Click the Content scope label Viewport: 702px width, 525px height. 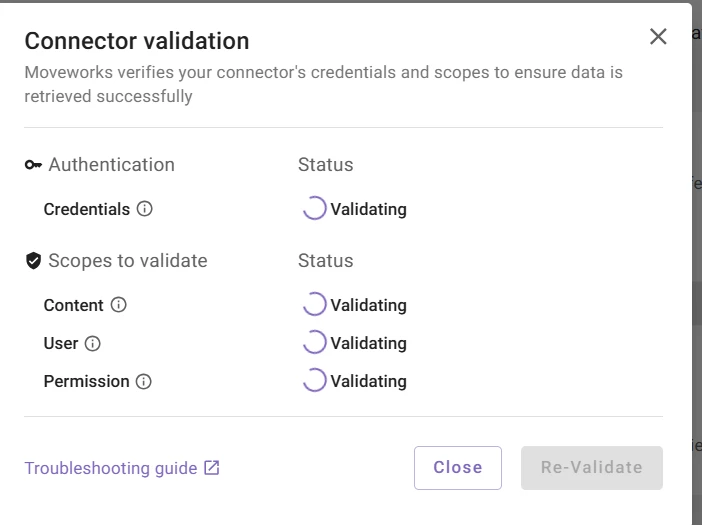(73, 305)
